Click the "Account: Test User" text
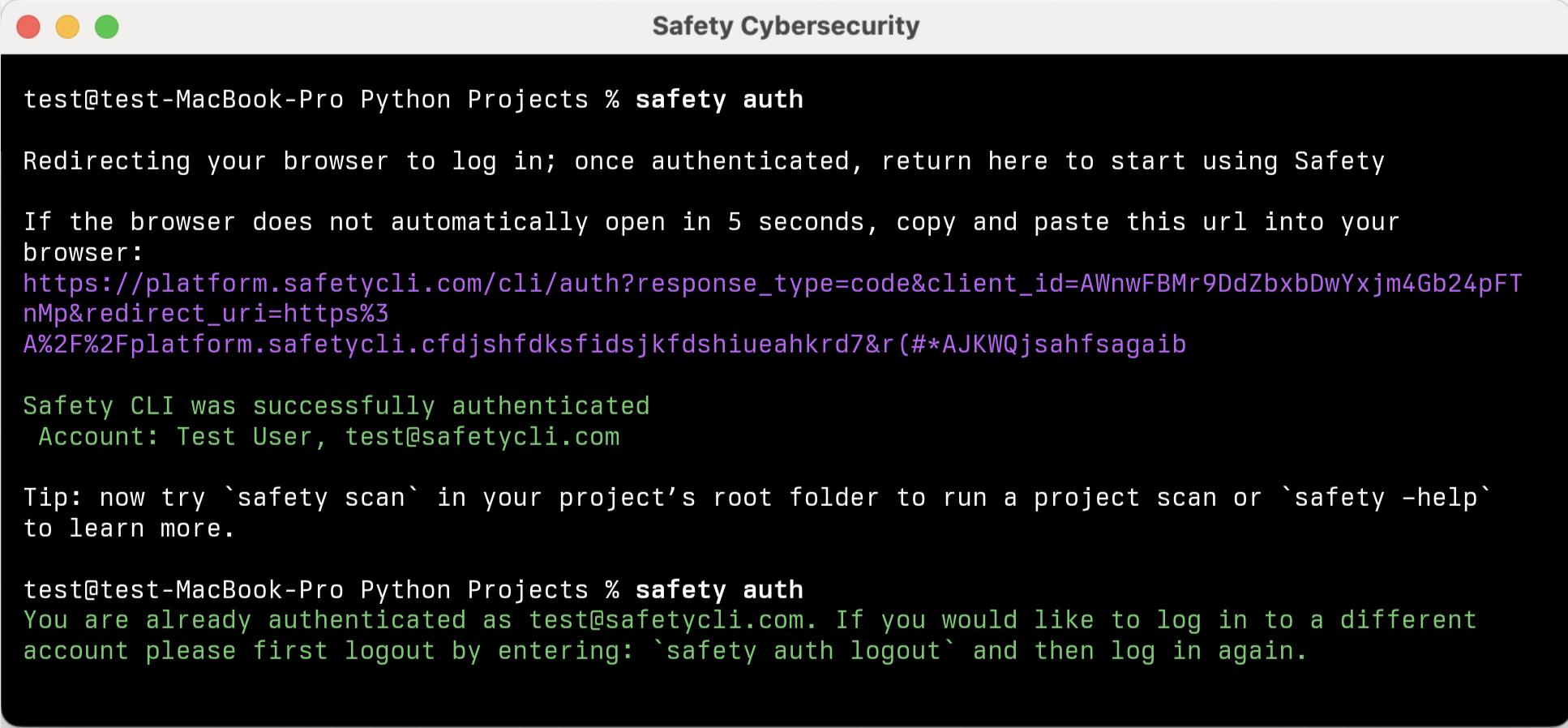The width and height of the screenshot is (1568, 728). [175, 437]
